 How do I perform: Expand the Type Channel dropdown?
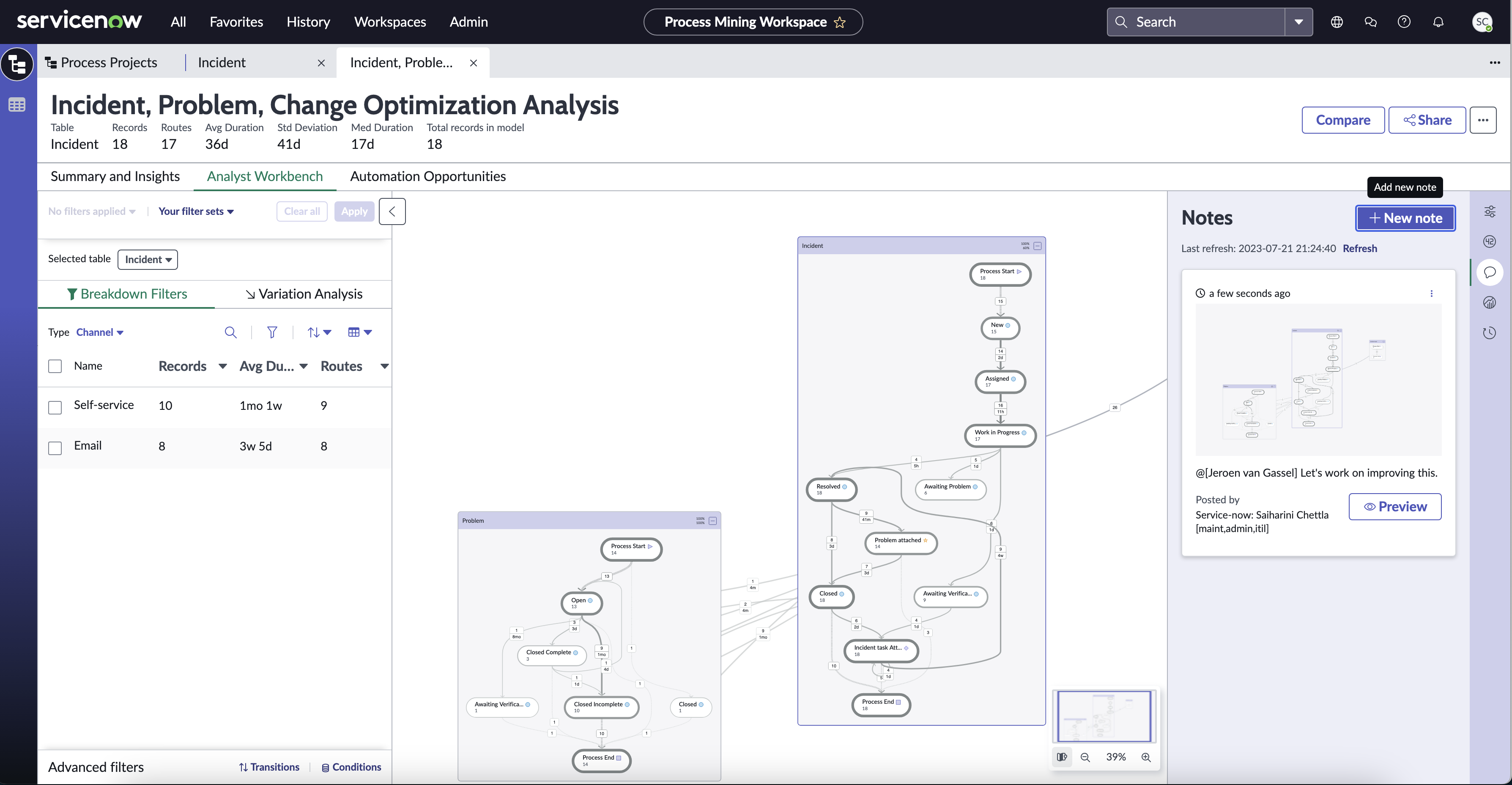[100, 332]
